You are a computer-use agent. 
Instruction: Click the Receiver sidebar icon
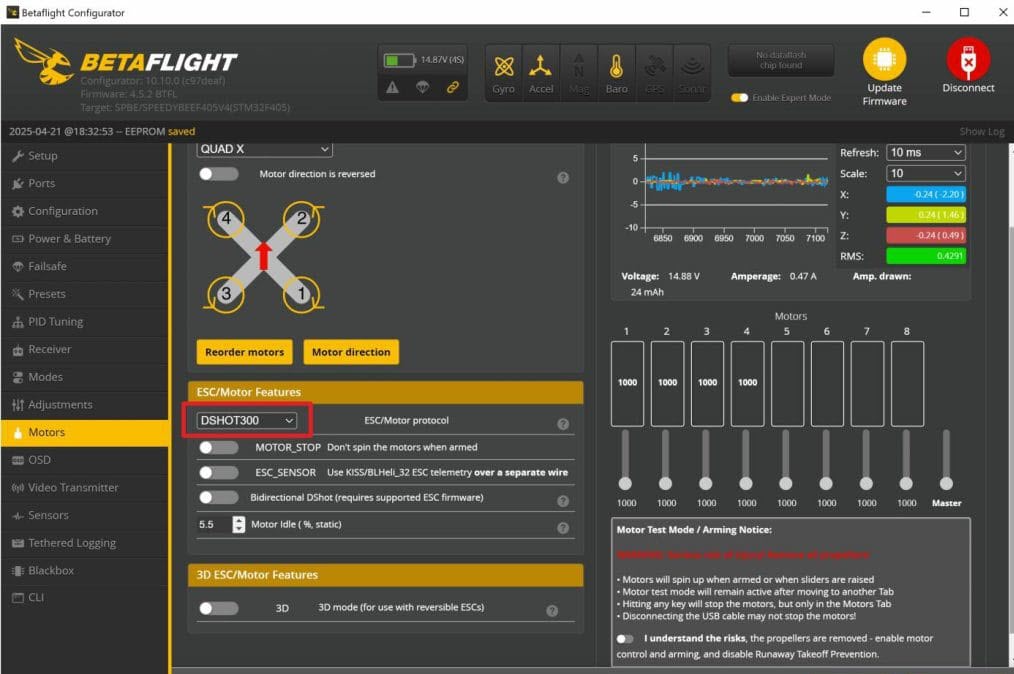pyautogui.click(x=17, y=350)
